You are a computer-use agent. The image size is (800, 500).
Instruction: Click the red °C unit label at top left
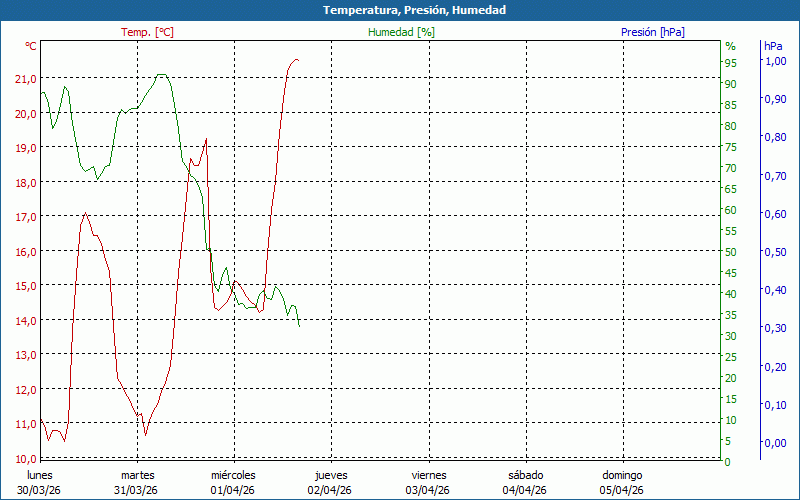[x=31, y=46]
